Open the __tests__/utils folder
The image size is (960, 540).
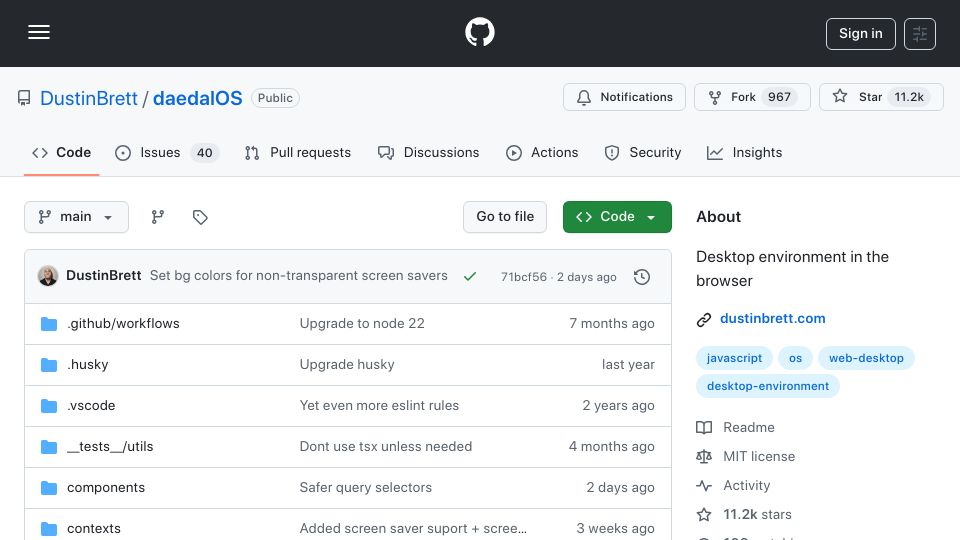point(110,446)
